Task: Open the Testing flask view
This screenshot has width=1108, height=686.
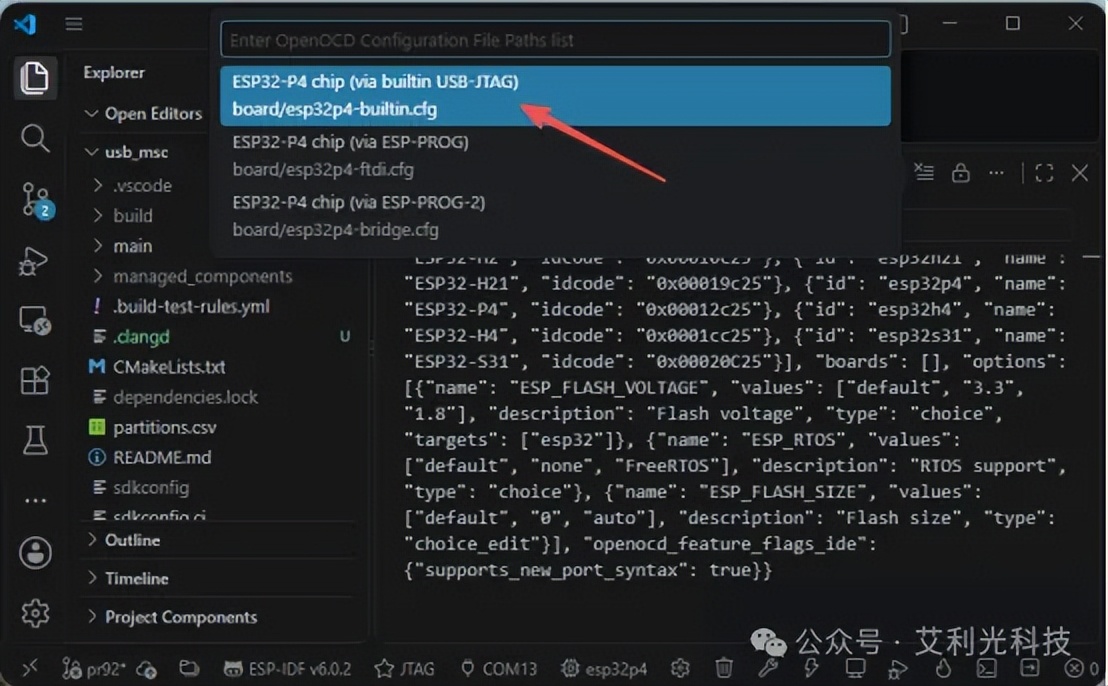Action: pyautogui.click(x=34, y=440)
